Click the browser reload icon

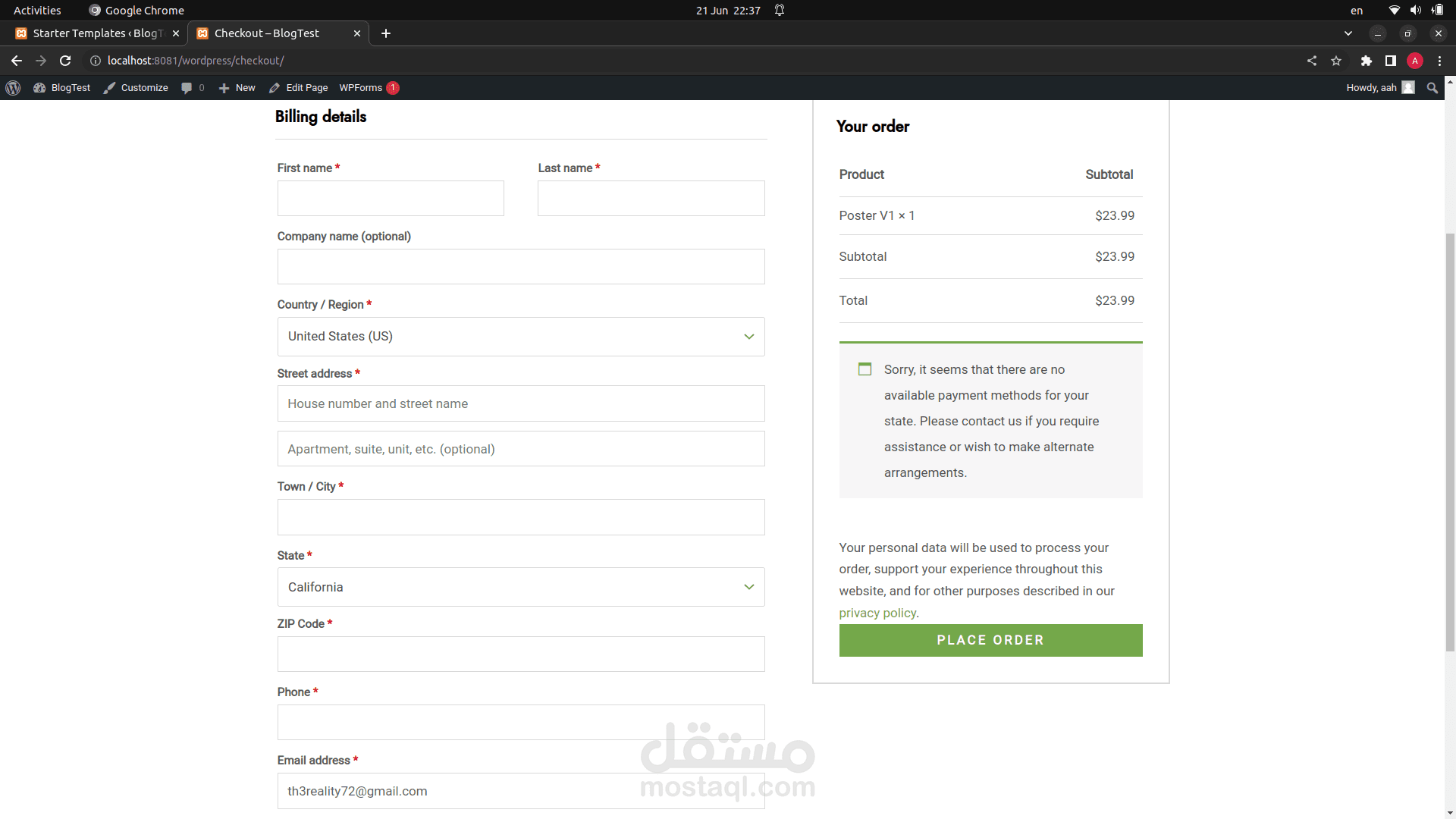(65, 61)
